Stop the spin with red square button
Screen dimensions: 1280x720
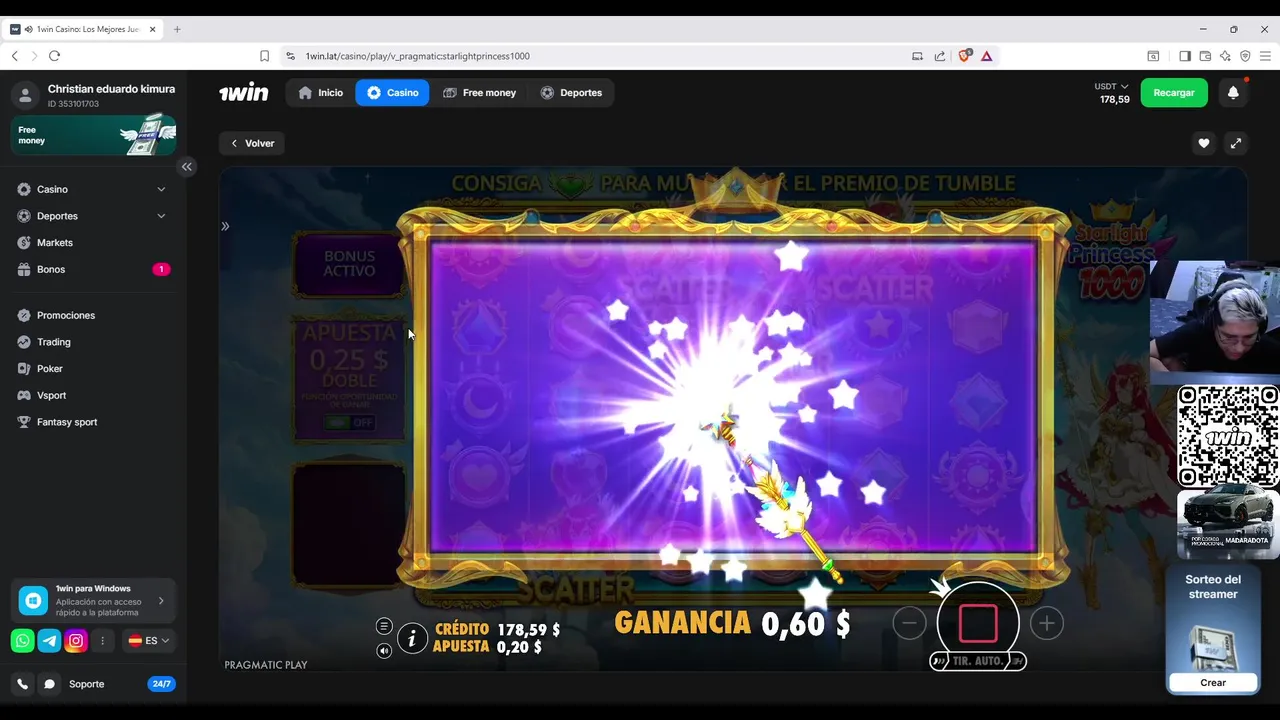tap(978, 623)
